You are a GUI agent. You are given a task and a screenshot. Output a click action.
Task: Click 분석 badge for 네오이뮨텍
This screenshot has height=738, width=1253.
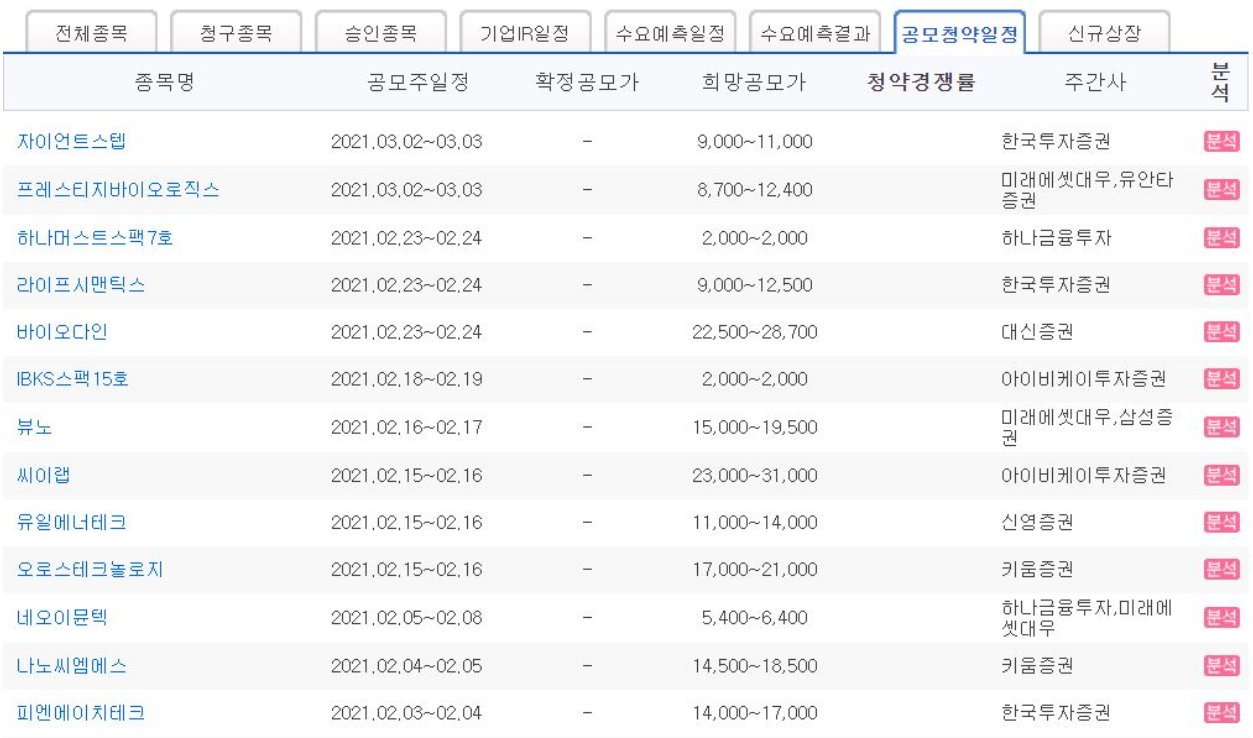pyautogui.click(x=1221, y=618)
